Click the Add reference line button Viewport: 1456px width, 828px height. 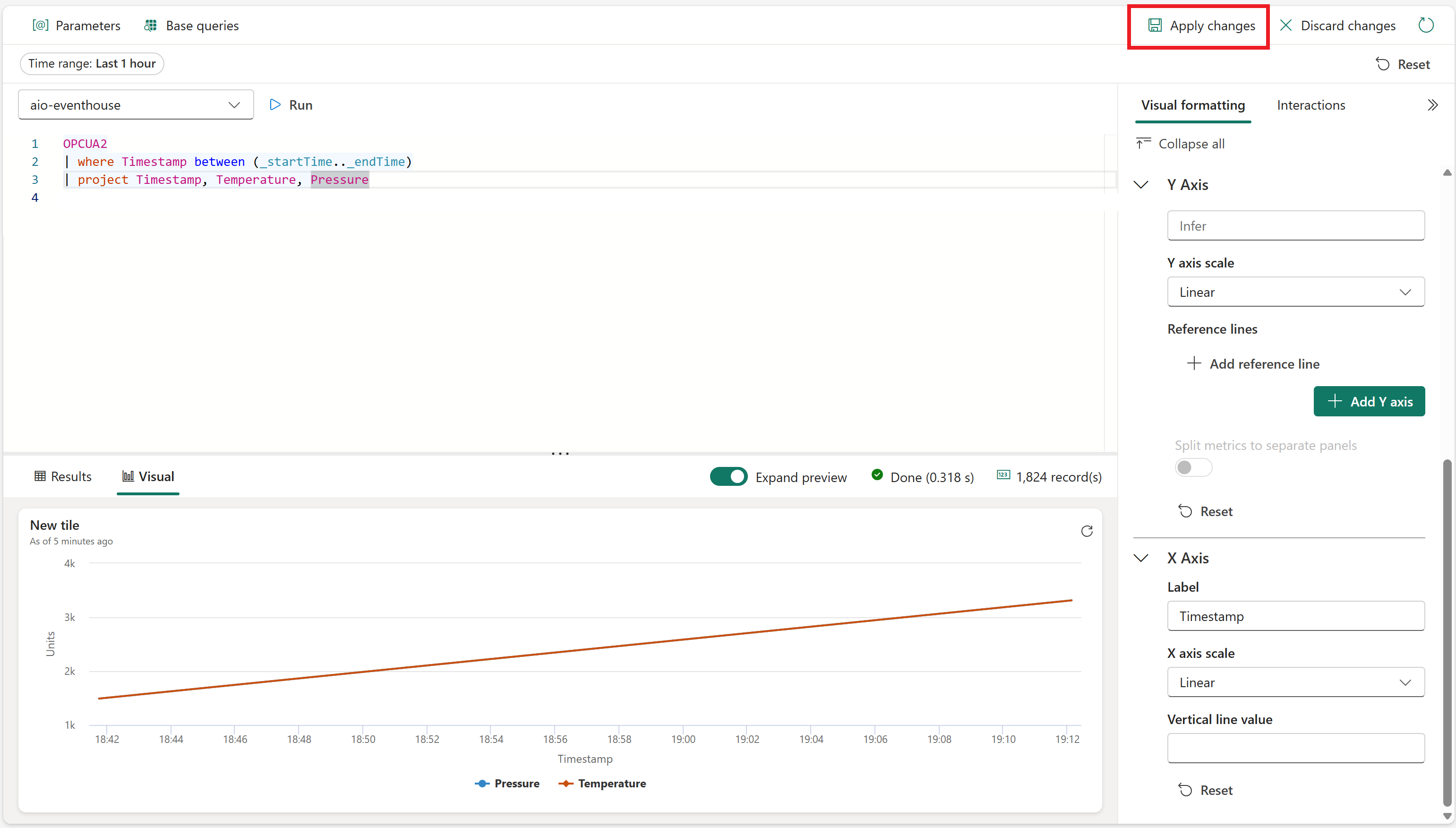(x=1253, y=363)
